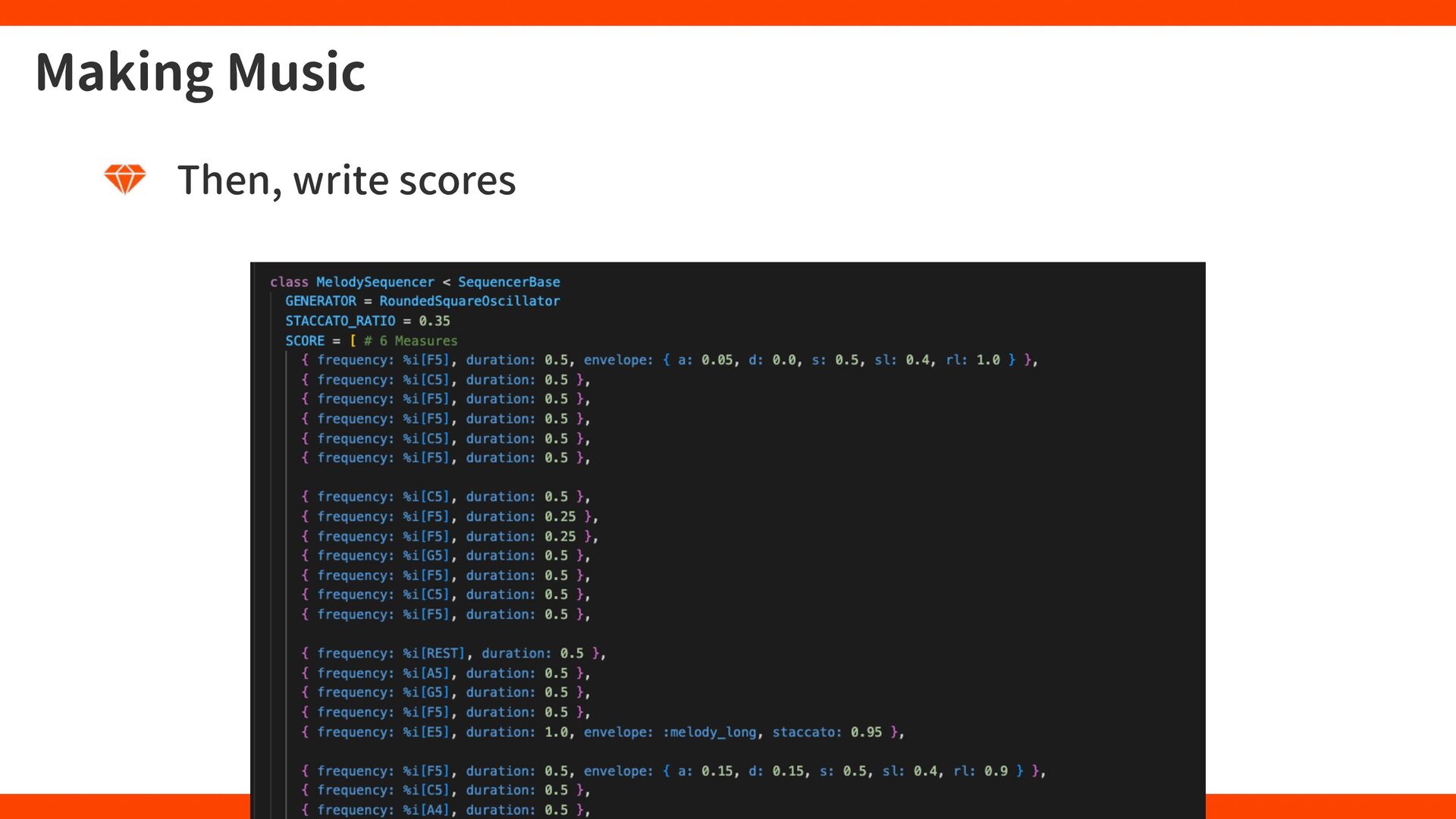The height and width of the screenshot is (819, 1456).
Task: Click the 'Making Music' slide title
Action: coord(200,72)
